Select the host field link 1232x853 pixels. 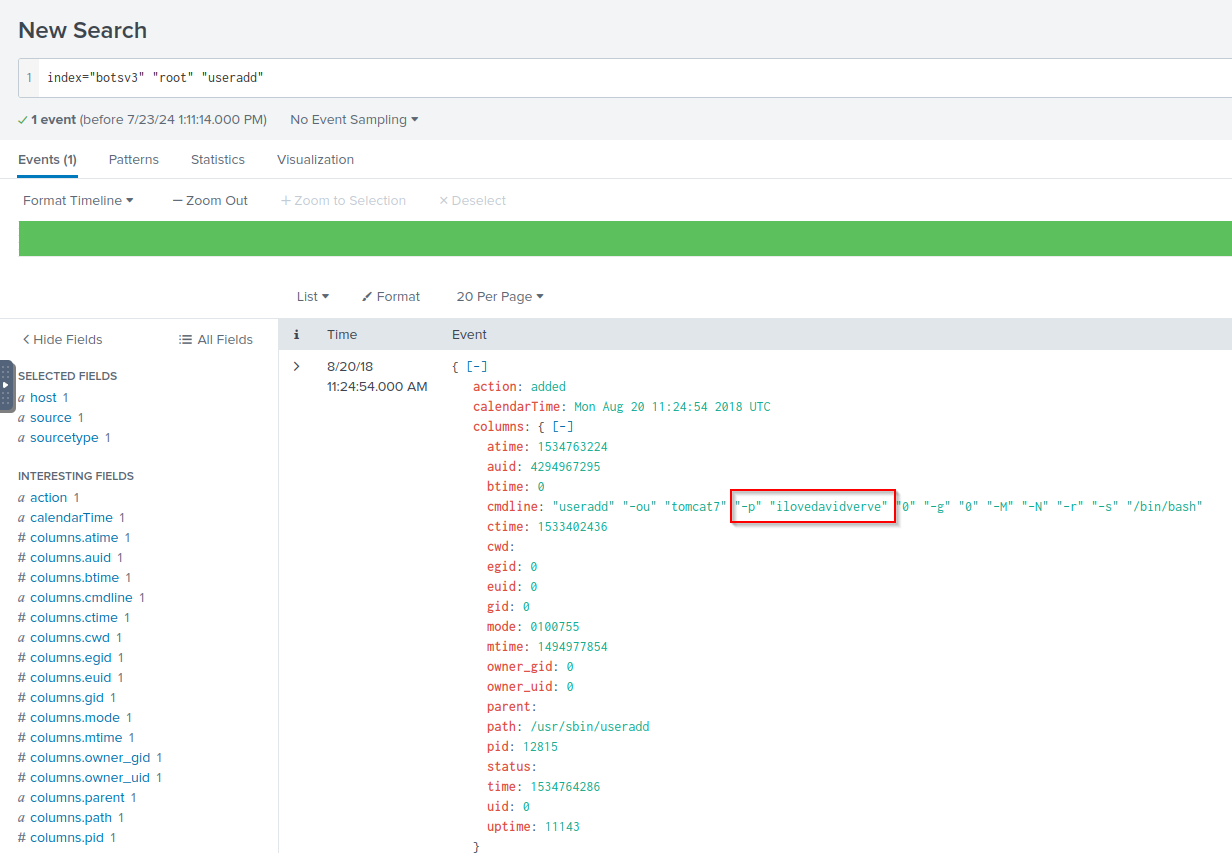click(x=43, y=398)
